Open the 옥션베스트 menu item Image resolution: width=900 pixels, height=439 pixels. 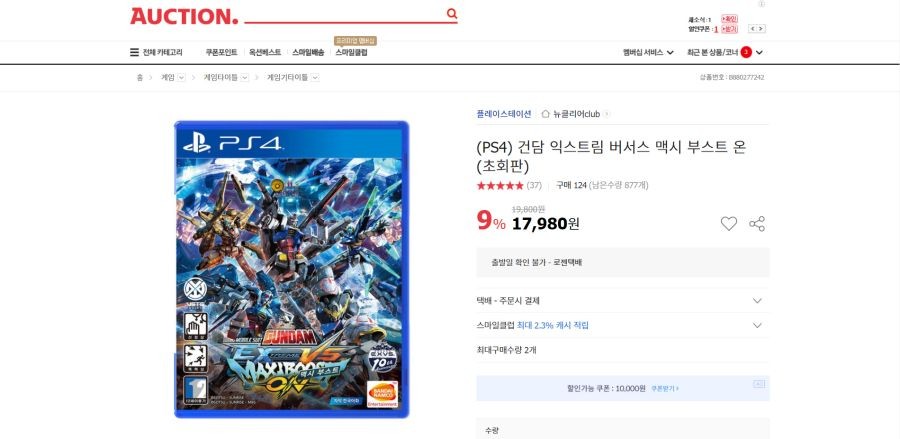(265, 52)
